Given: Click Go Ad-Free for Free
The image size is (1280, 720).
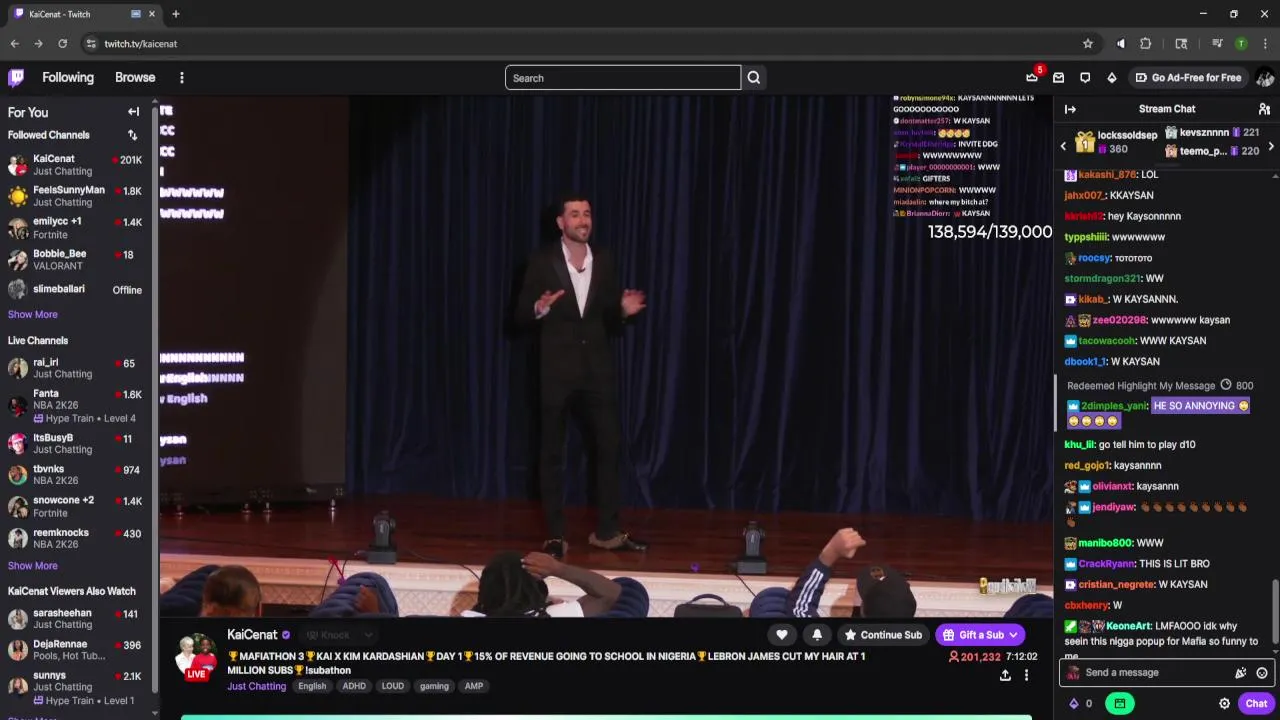Looking at the screenshot, I should pos(1188,77).
